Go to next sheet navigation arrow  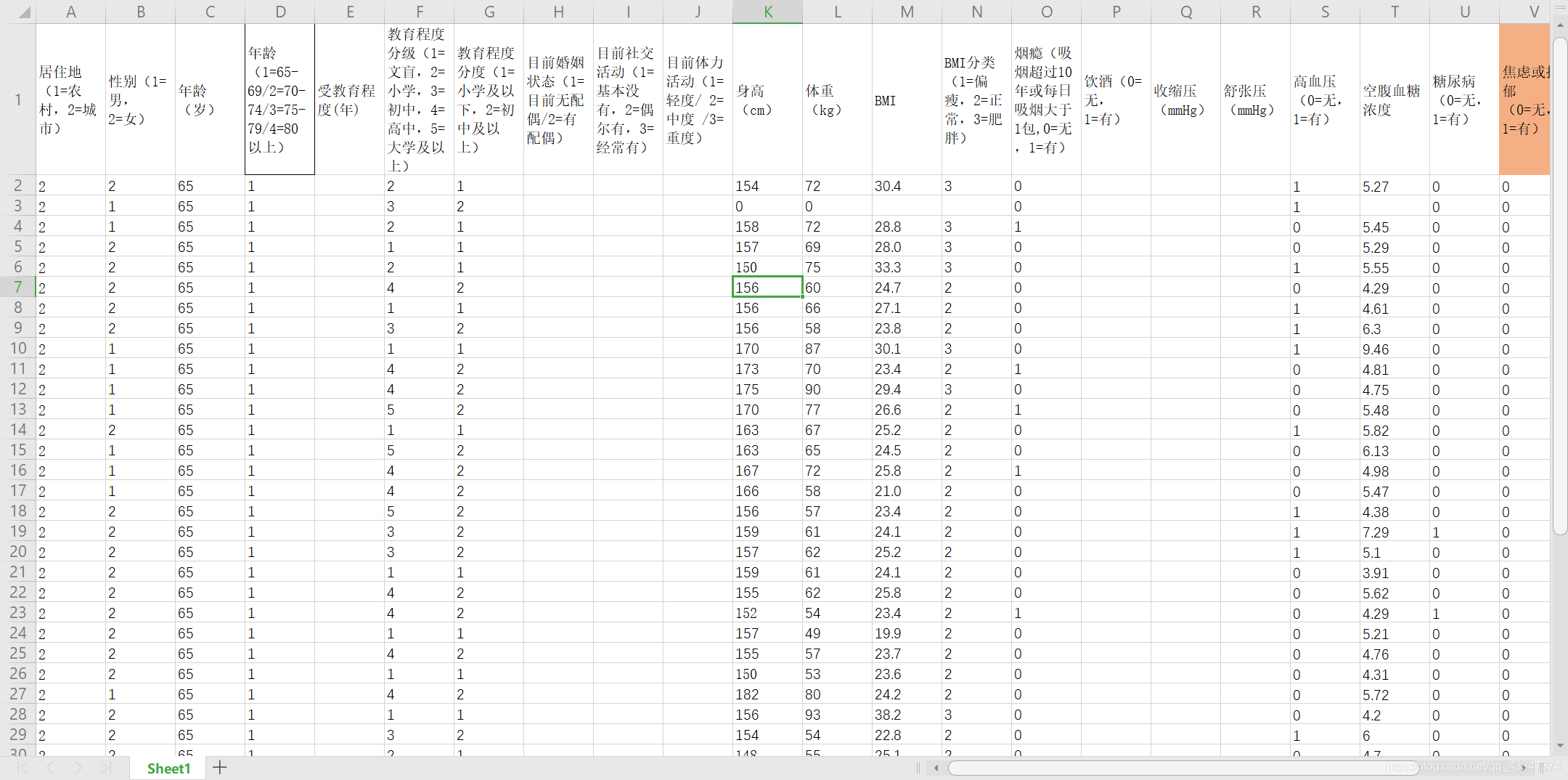pyautogui.click(x=78, y=768)
